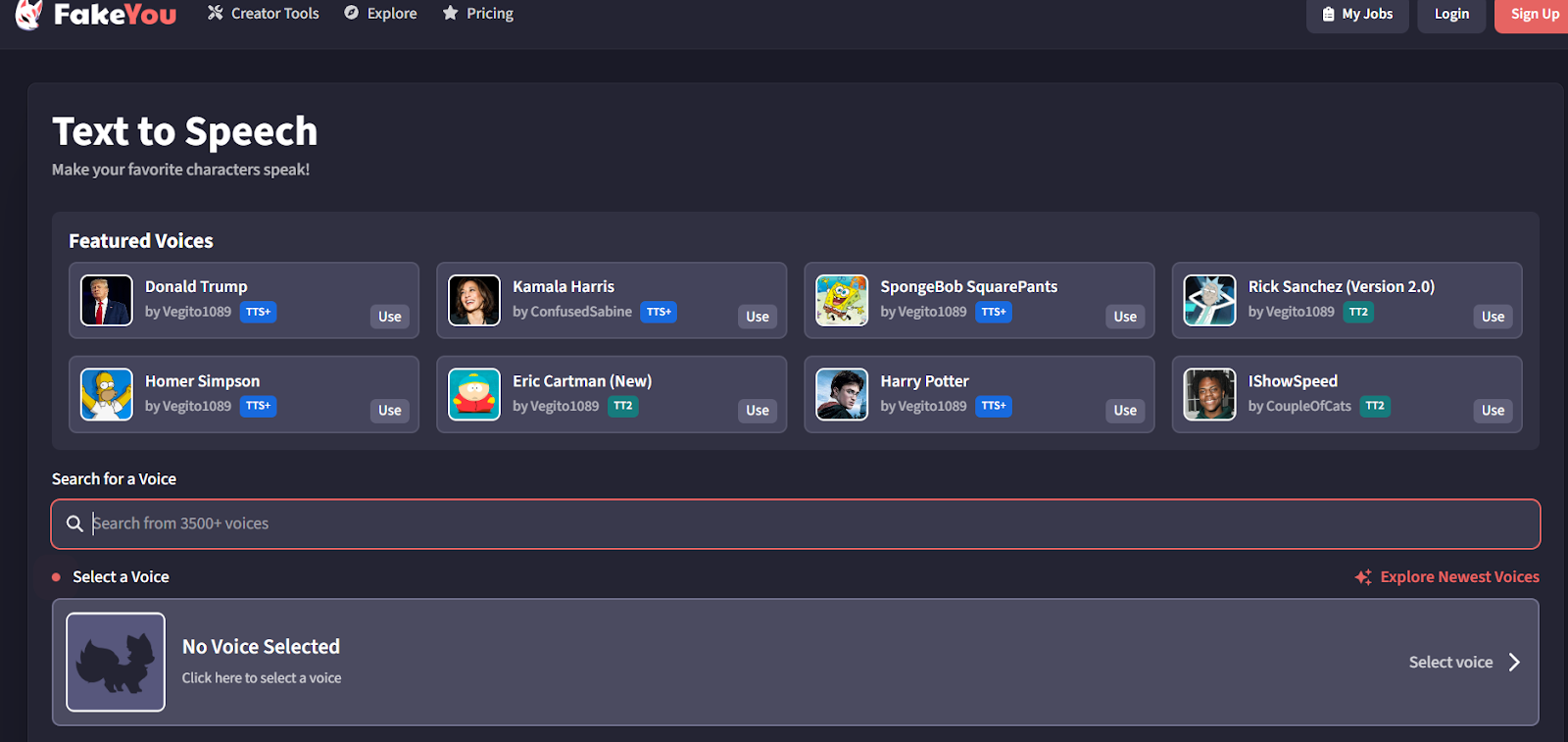Click the TTS+ badge on Kamala Harris card

click(660, 312)
